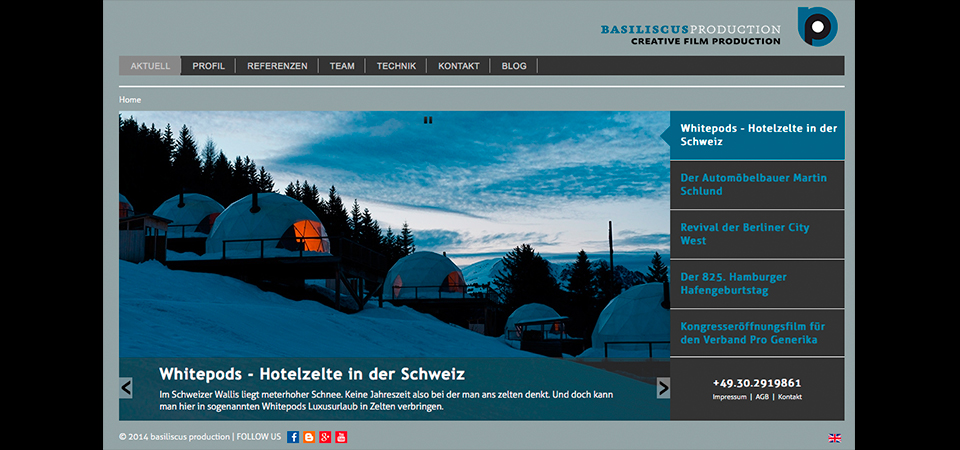
Task: Click the slide description about Schweizer Wallis
Action: pos(386,400)
